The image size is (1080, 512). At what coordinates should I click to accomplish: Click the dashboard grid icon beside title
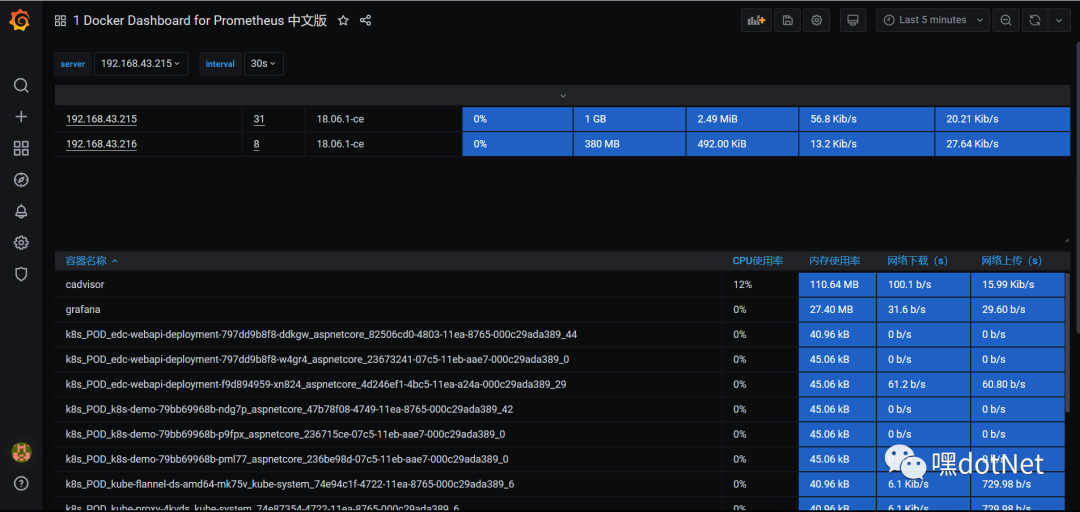(61, 21)
